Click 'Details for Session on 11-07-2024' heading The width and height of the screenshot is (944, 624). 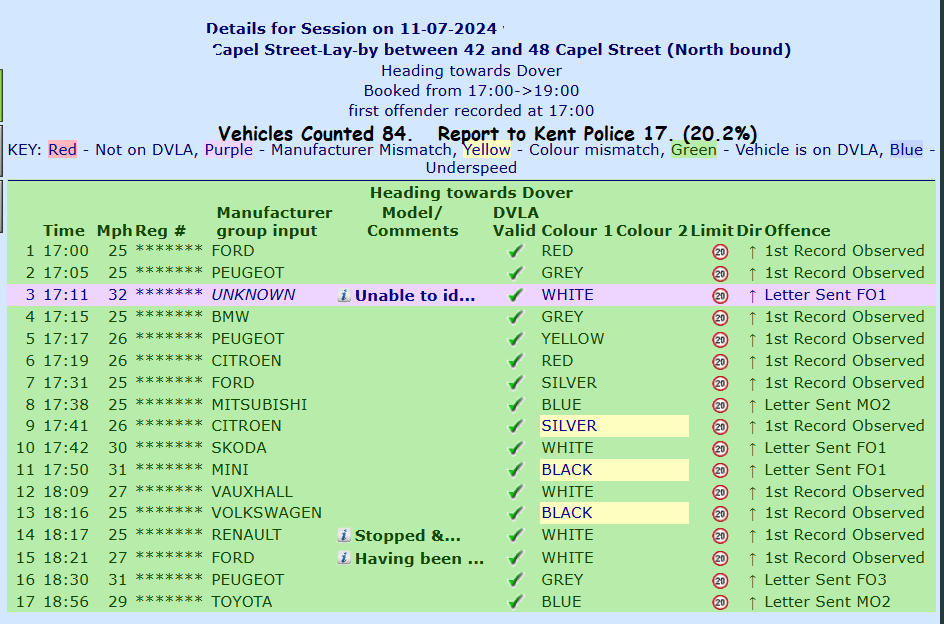point(351,29)
